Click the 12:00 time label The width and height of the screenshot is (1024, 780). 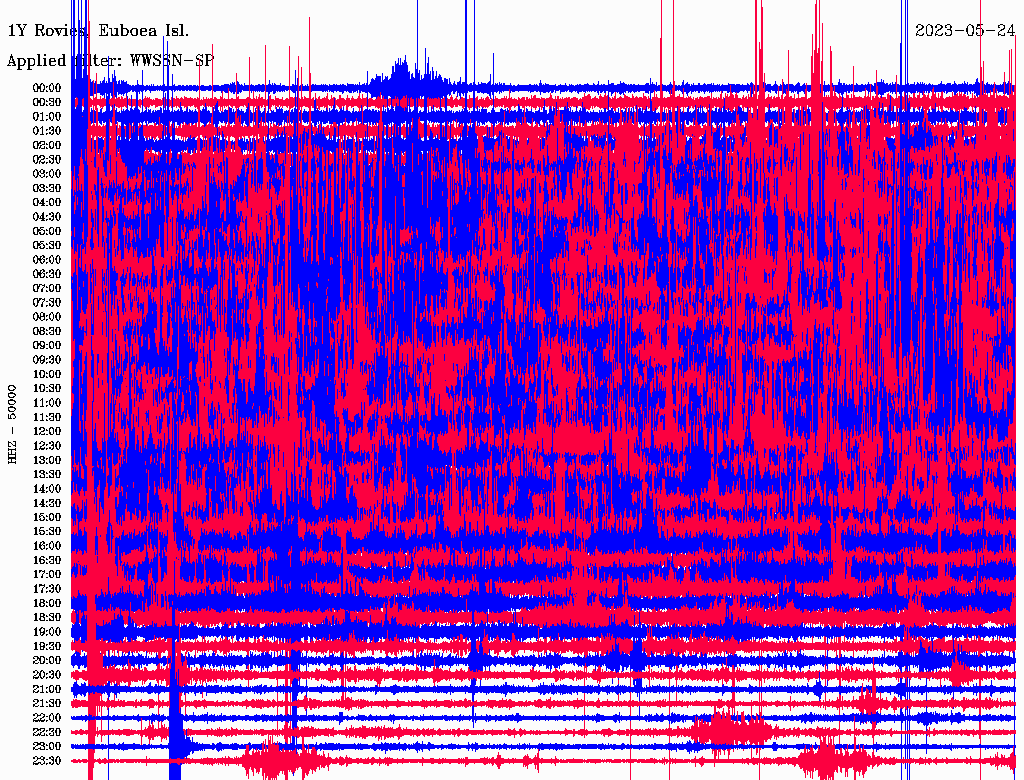(x=48, y=431)
